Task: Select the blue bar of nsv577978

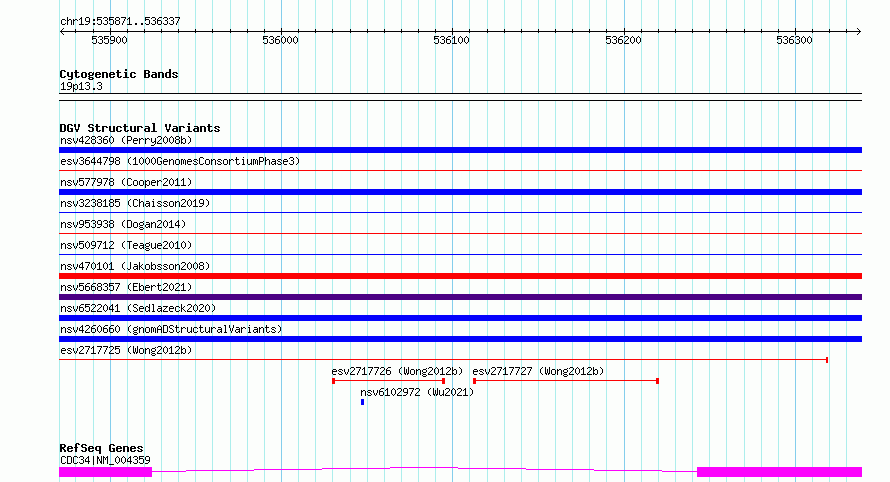Action: [x=460, y=192]
